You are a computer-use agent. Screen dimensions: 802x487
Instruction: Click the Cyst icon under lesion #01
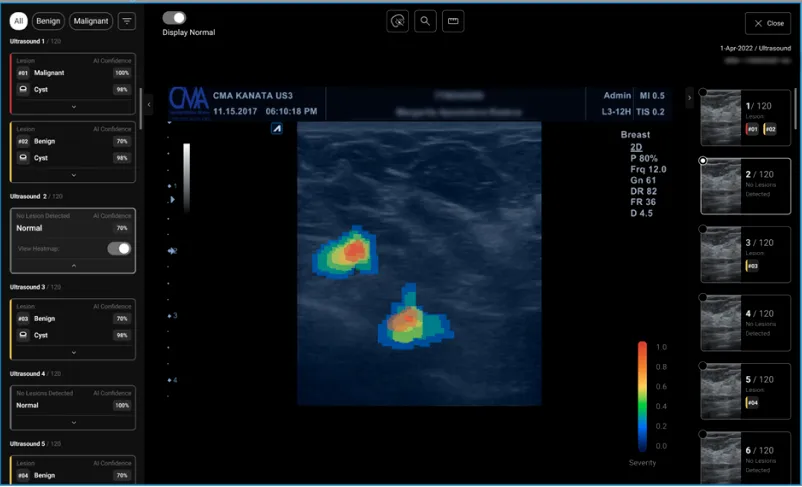point(23,90)
